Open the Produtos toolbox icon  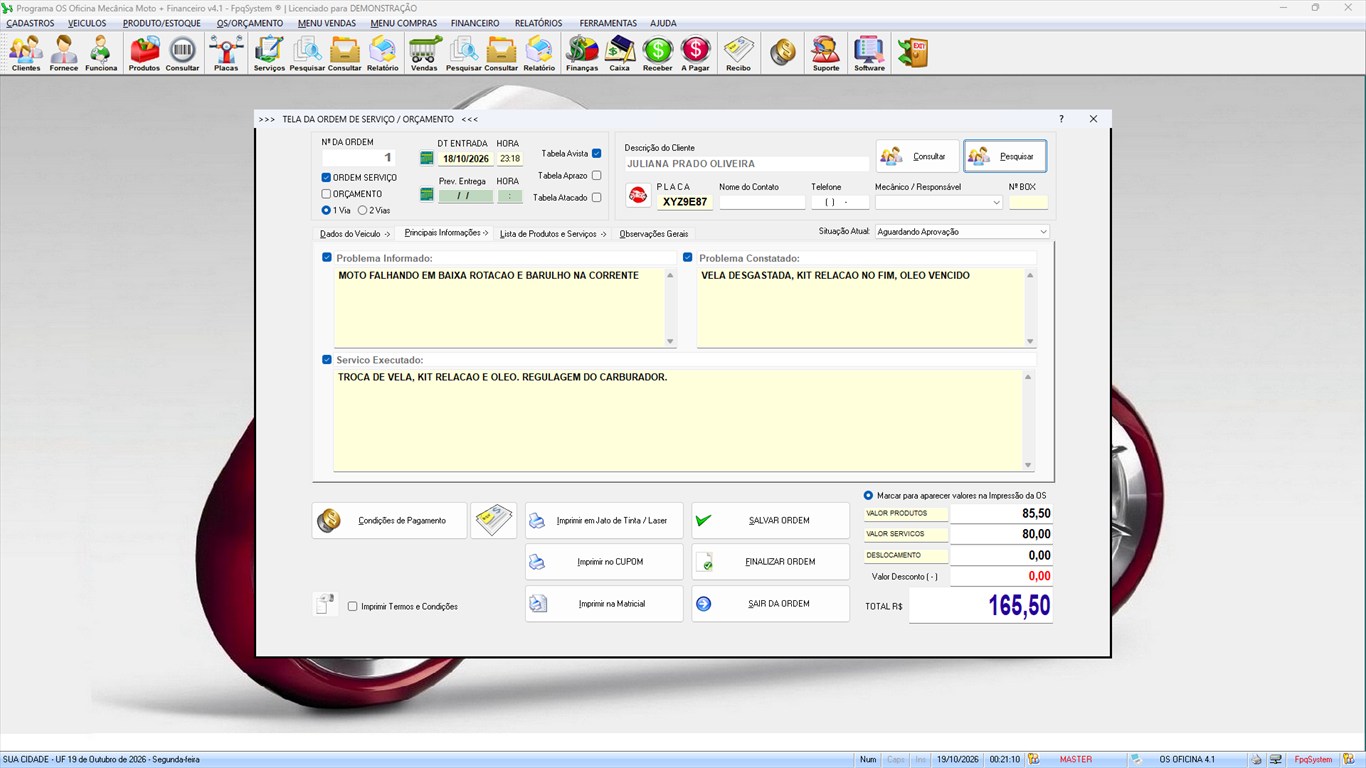[144, 53]
